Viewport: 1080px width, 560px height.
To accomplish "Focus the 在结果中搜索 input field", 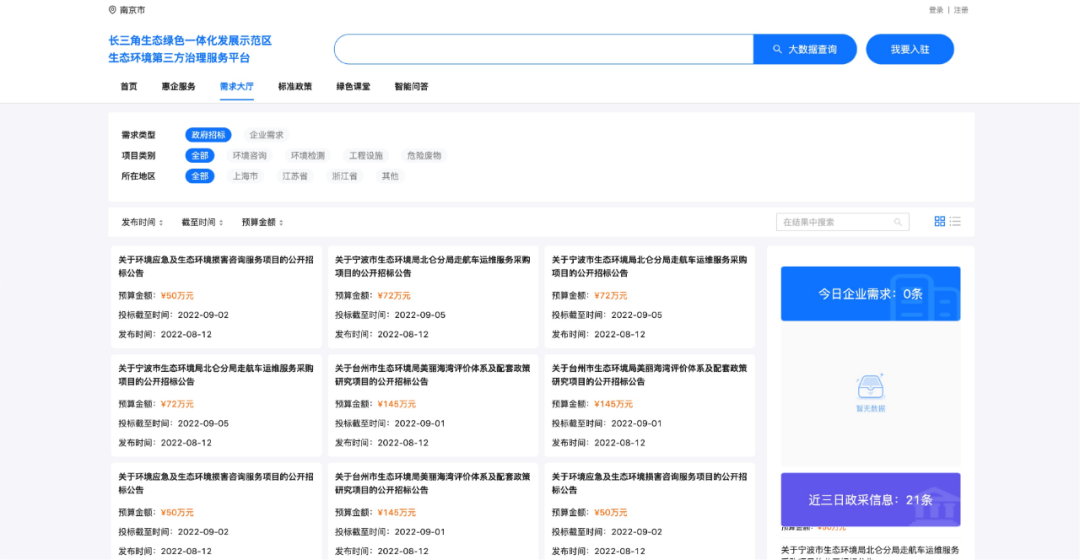I will tap(842, 222).
